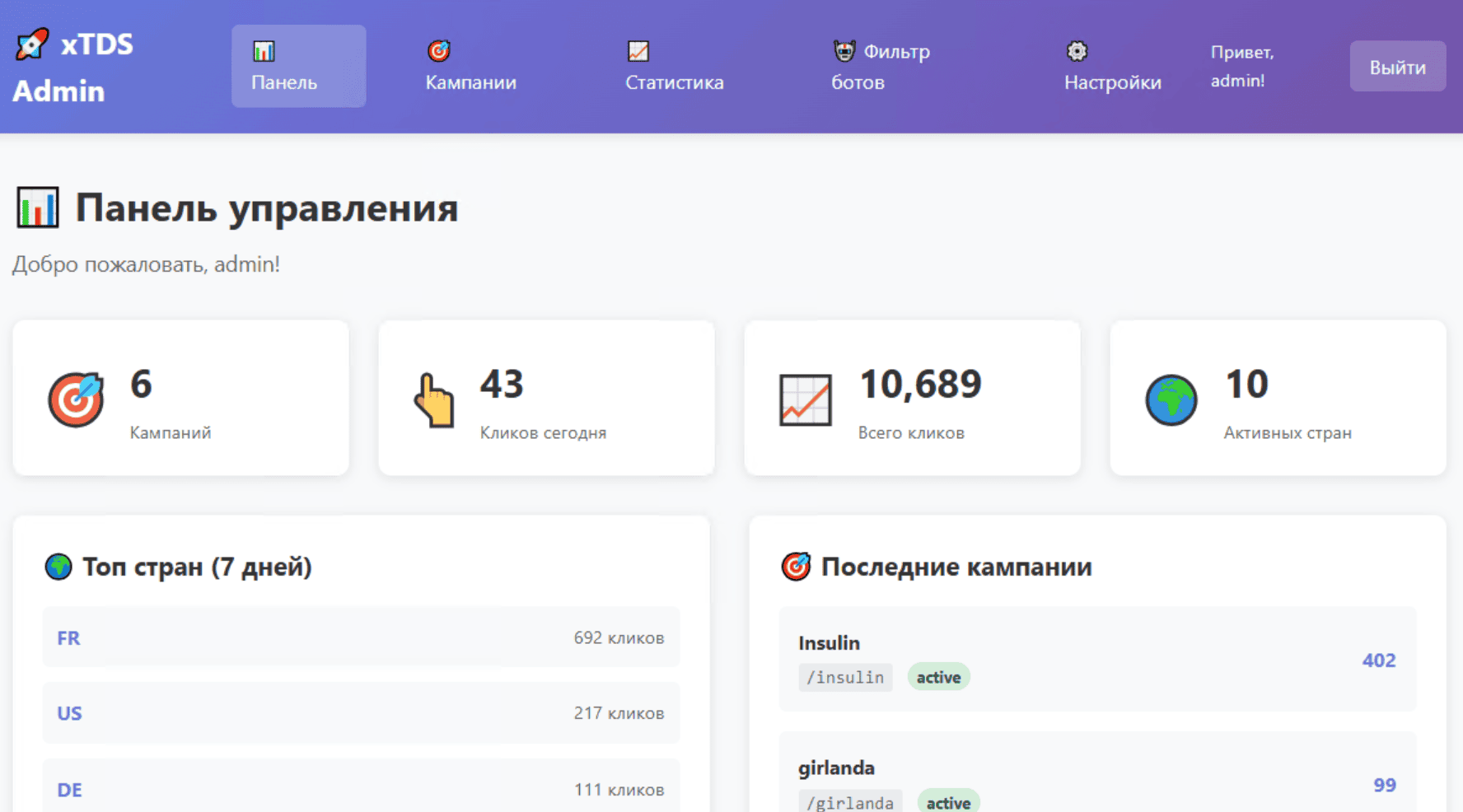Image resolution: width=1463 pixels, height=812 pixels.
Task: Click the chart icon on Всего кликов card
Action: [806, 401]
